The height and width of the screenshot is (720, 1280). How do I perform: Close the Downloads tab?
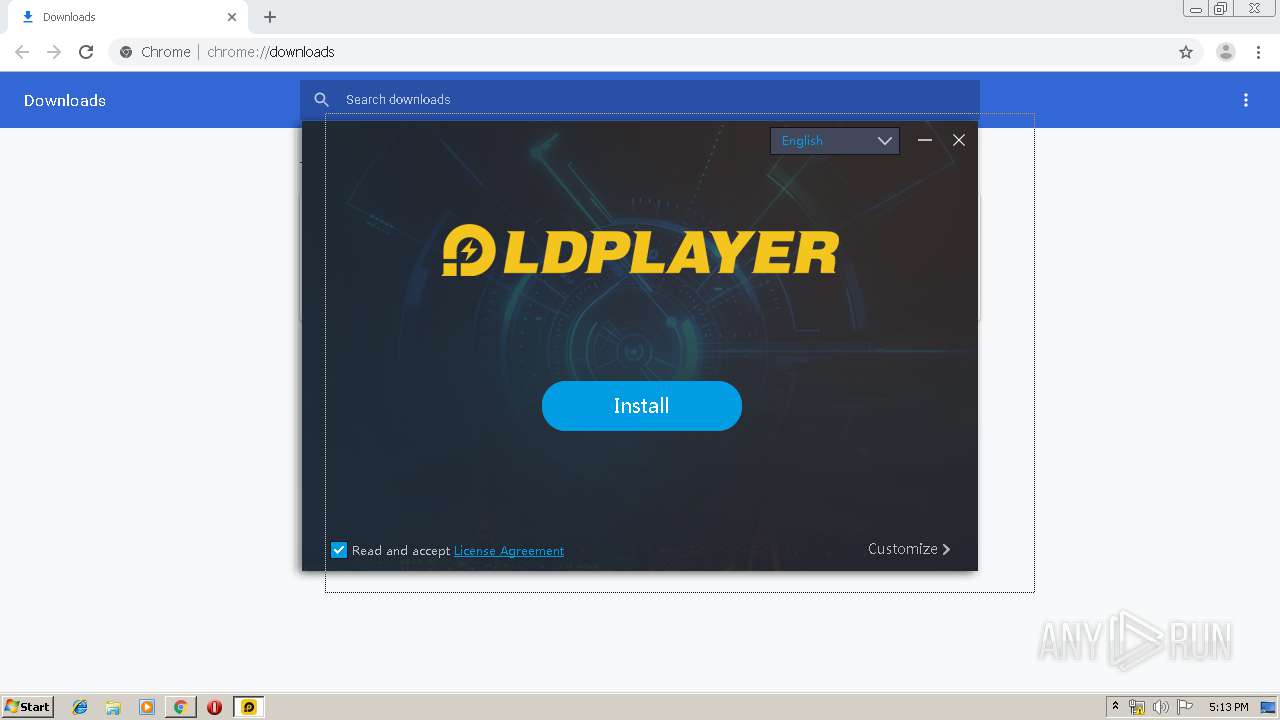(x=232, y=17)
